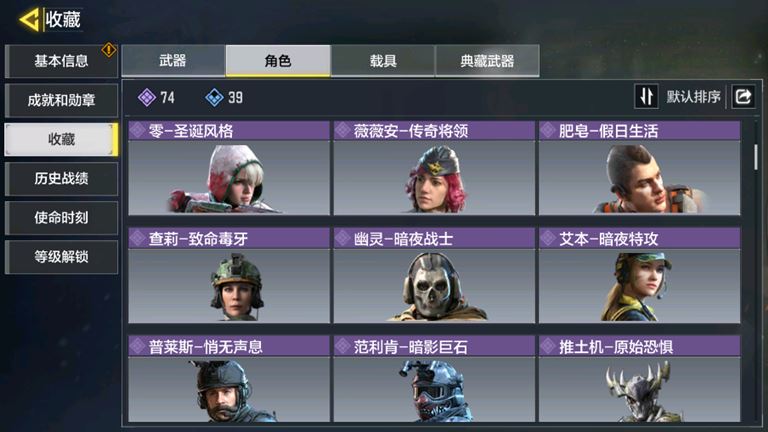This screenshot has width=768, height=432.
Task: Click the rarity diamond on 幽灵-暗夜战士 card
Action: pyautogui.click(x=343, y=239)
